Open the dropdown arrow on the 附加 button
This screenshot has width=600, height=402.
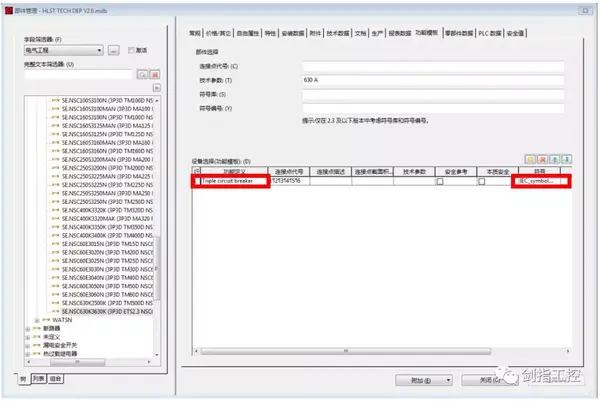point(448,380)
